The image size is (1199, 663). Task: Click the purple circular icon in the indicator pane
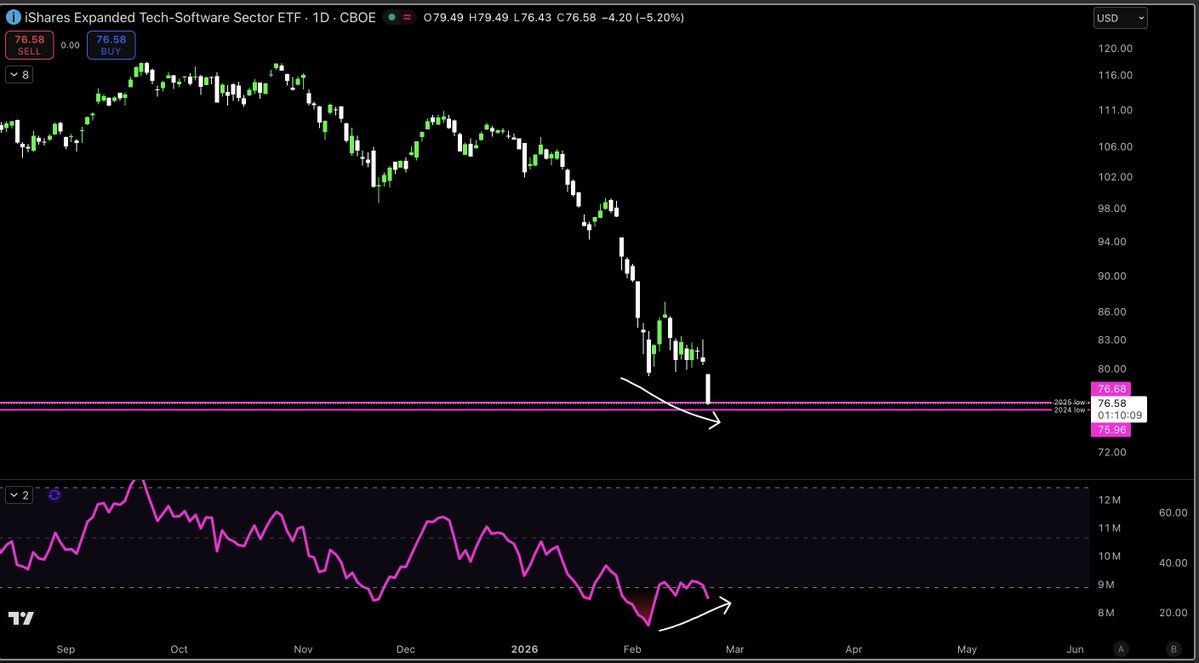click(54, 495)
